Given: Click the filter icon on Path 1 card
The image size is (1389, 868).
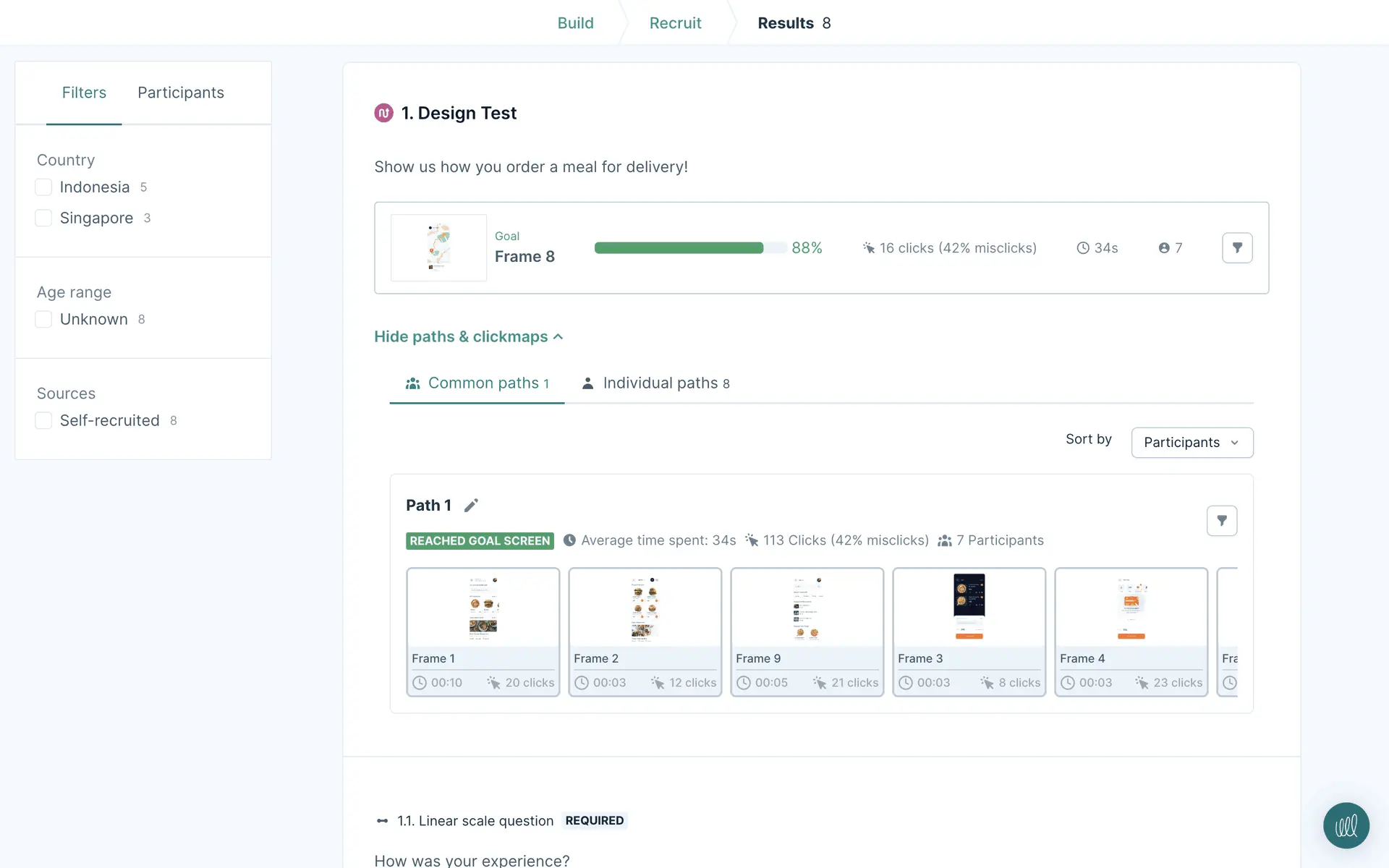Looking at the screenshot, I should coord(1221,521).
